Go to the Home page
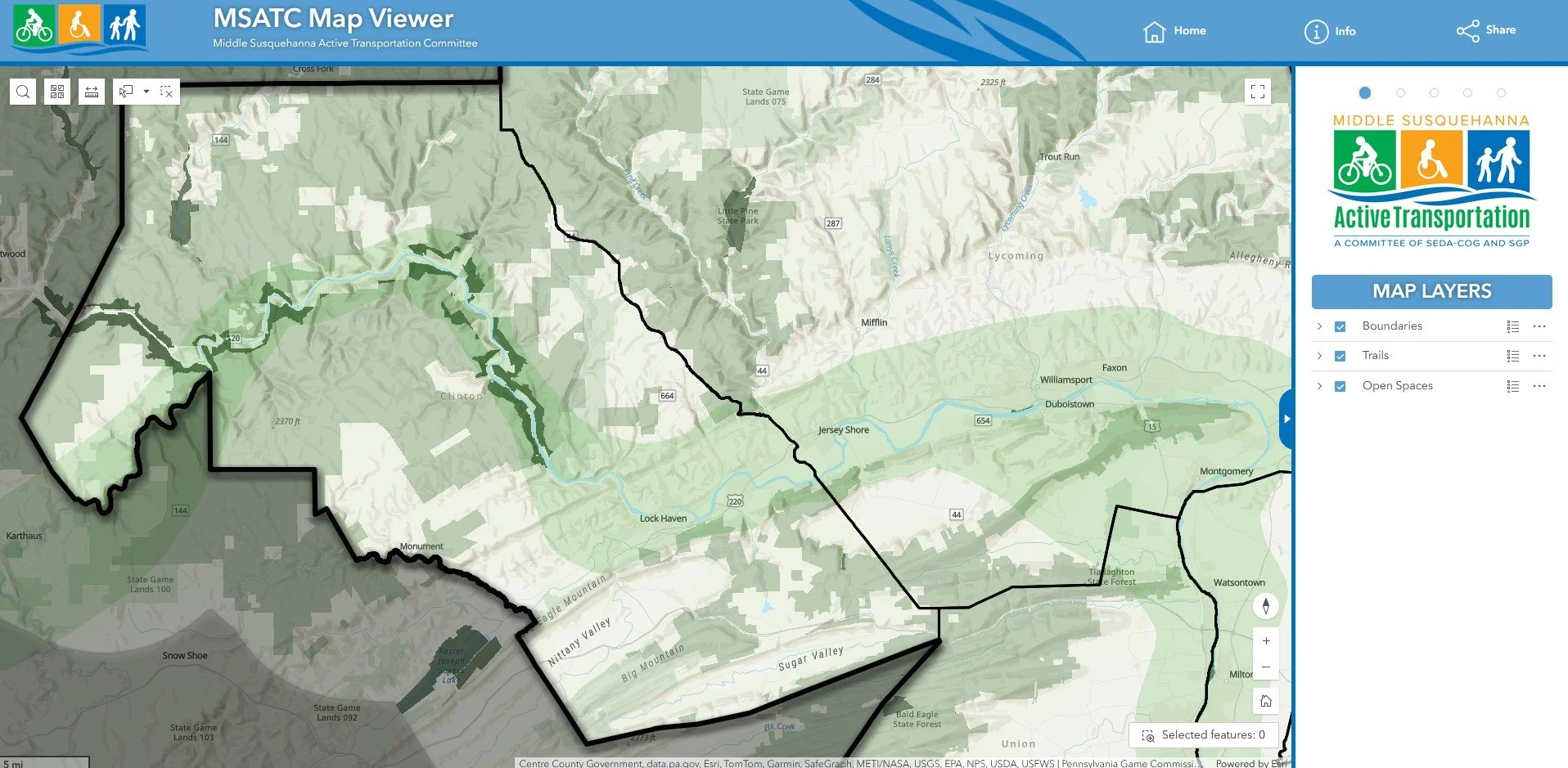Screen dimensions: 1568x768 coord(1174,31)
